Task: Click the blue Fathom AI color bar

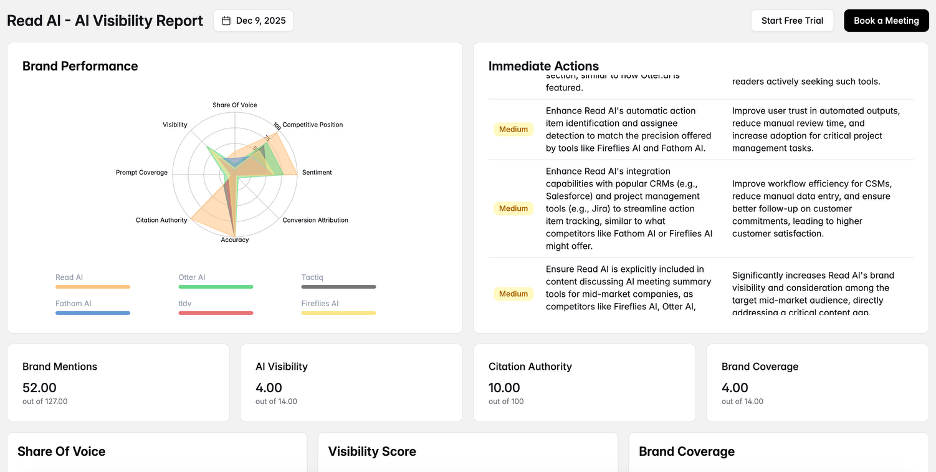Action: [x=93, y=313]
